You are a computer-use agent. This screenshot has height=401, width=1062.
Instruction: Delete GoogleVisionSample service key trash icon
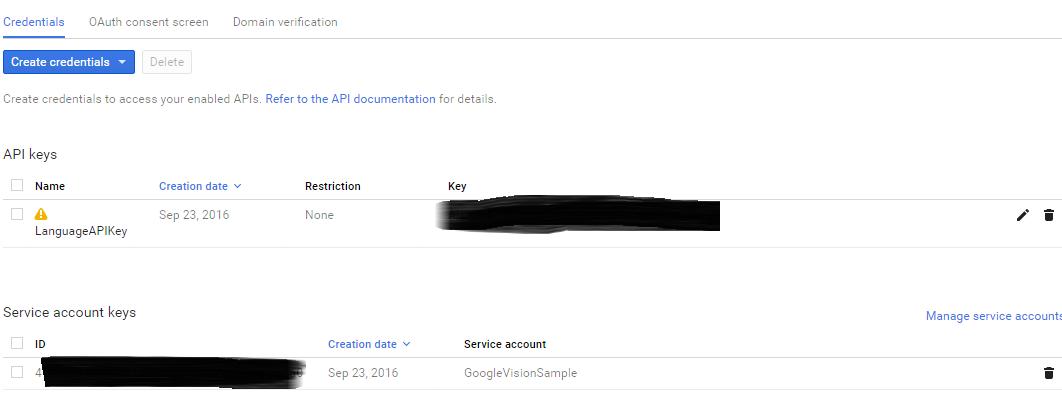coord(1049,373)
